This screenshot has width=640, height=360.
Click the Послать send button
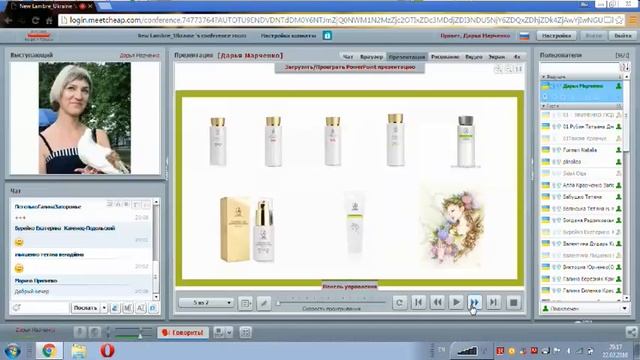point(85,308)
